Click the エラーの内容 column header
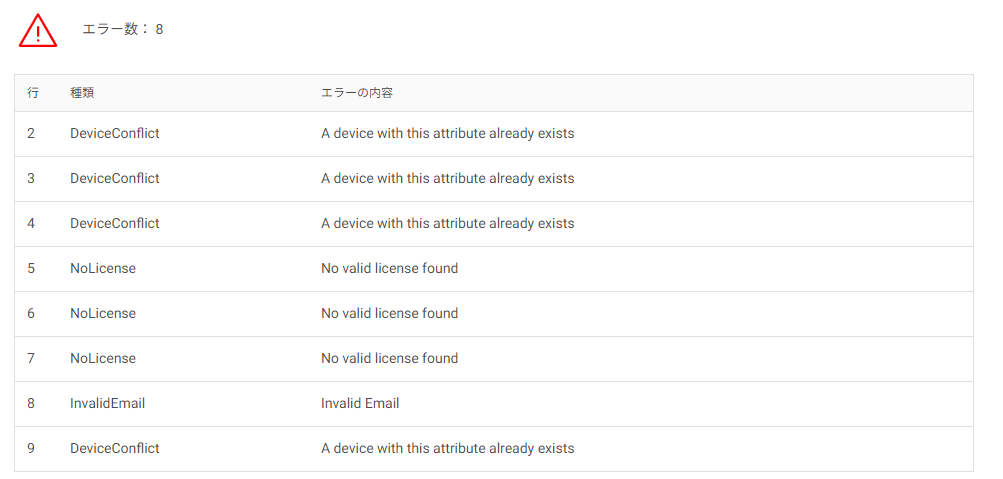This screenshot has height=479, width=1003. (356, 93)
